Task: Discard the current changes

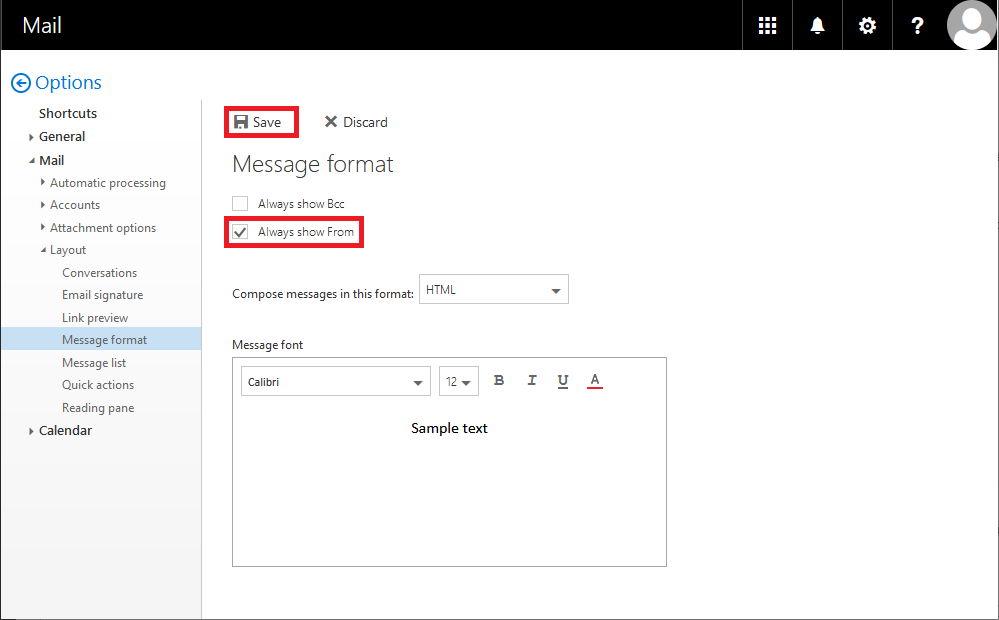Action: pyautogui.click(x=355, y=121)
